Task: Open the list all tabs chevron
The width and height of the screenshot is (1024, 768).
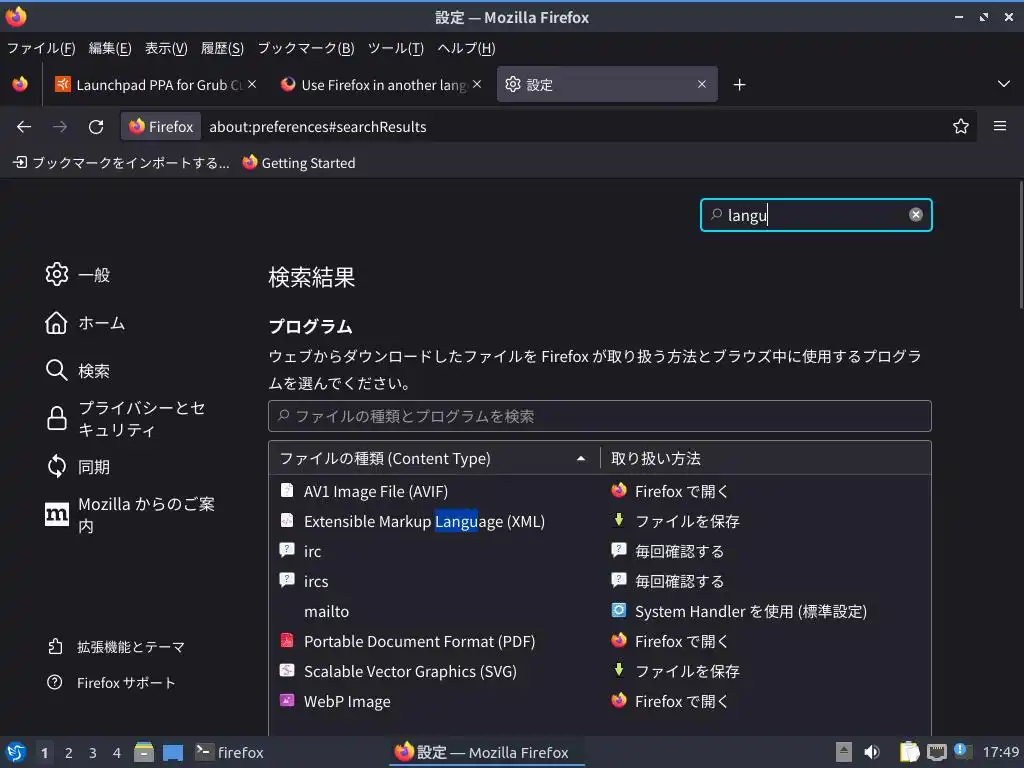Action: [1004, 84]
